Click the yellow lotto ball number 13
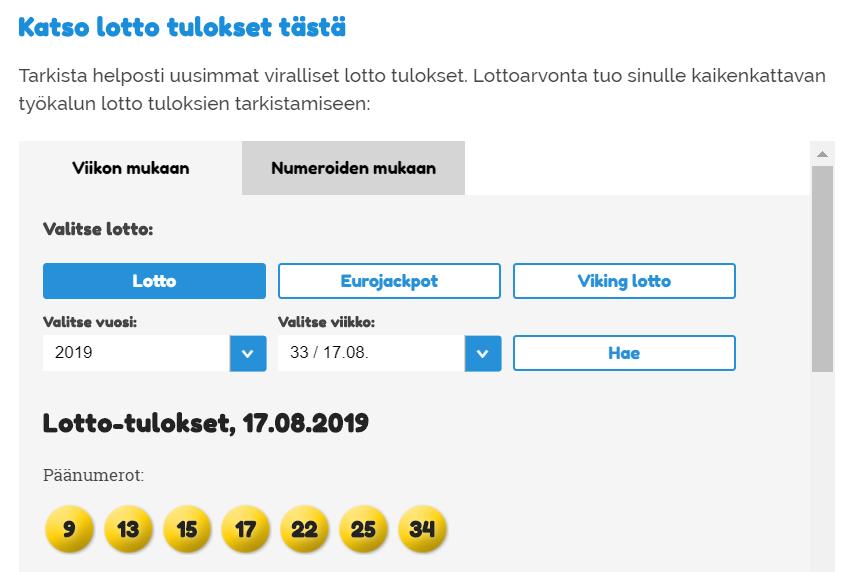The width and height of the screenshot is (859, 572). click(128, 529)
